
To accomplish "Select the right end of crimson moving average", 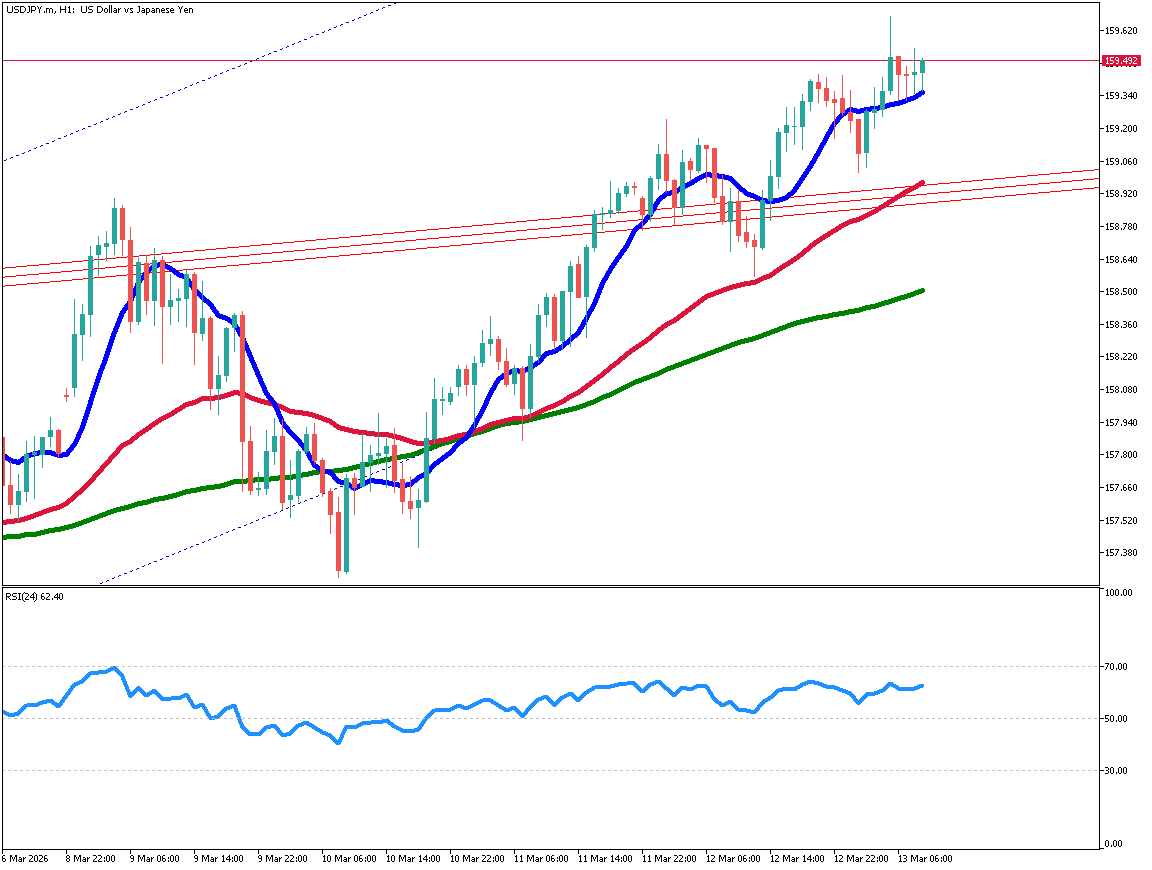I will pyautogui.click(x=921, y=183).
